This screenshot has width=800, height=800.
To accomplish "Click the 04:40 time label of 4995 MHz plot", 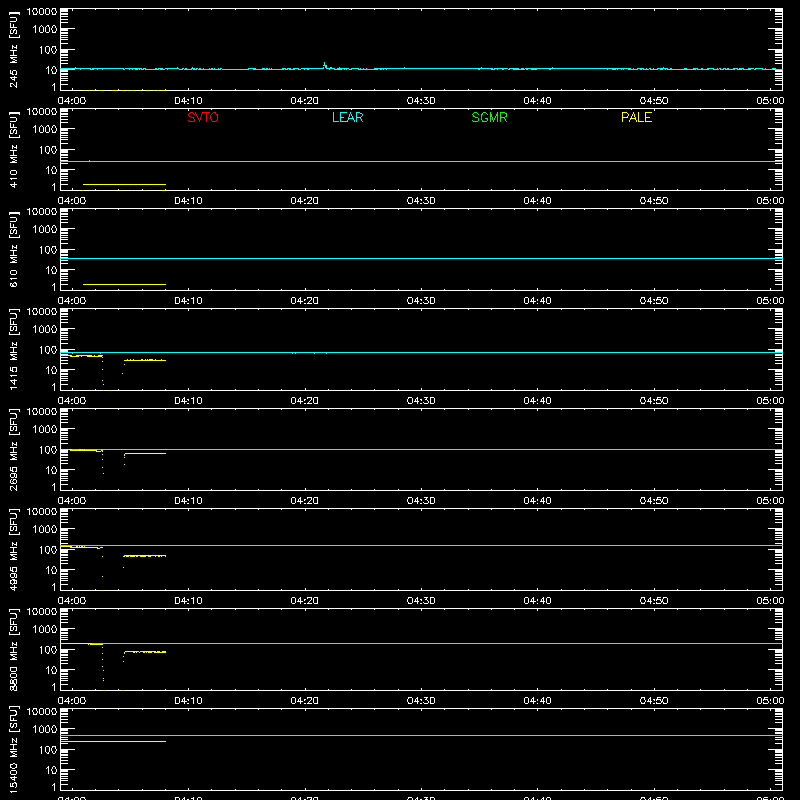I will point(537,601).
